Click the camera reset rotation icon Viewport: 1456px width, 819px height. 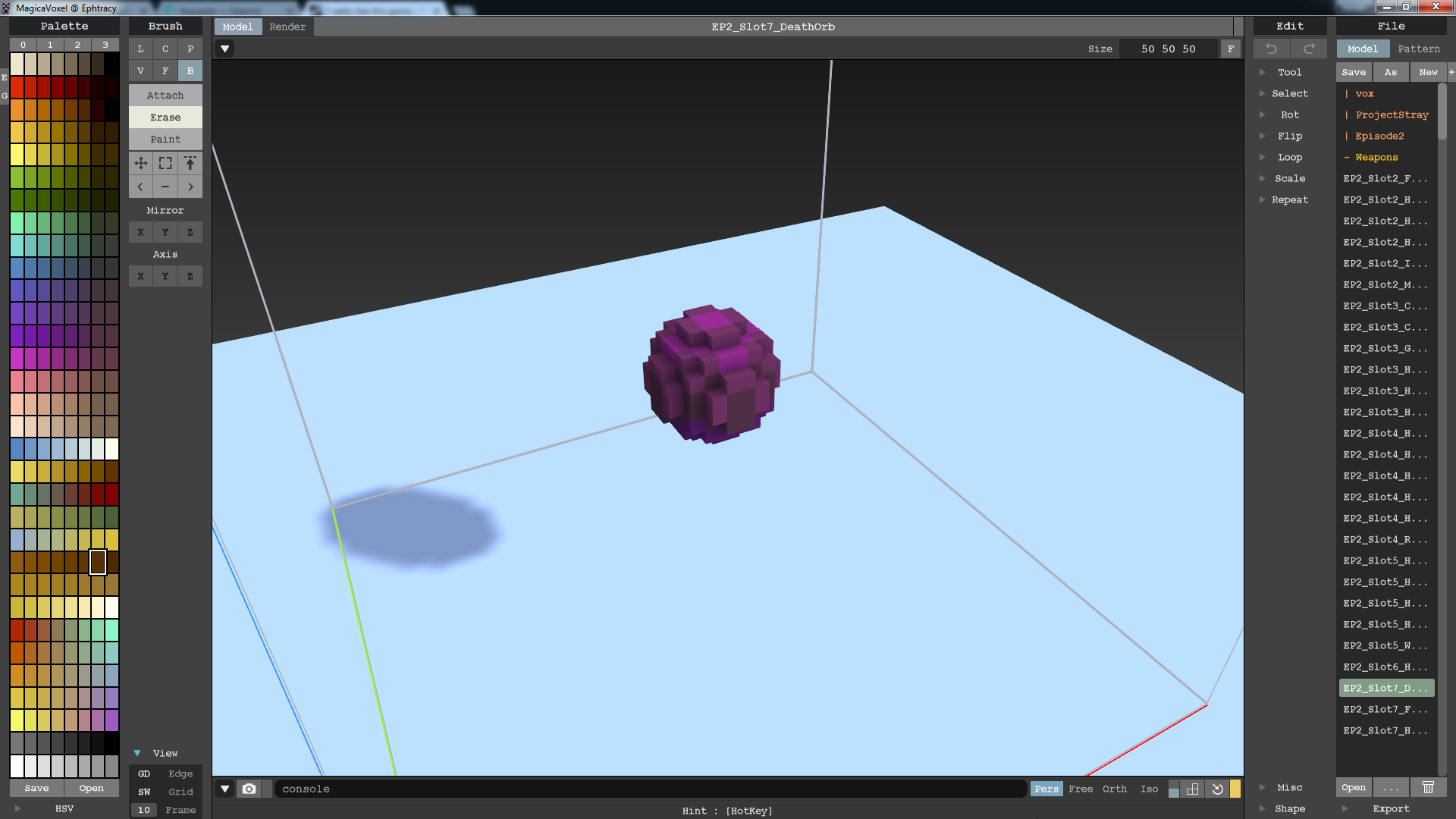[1217, 789]
